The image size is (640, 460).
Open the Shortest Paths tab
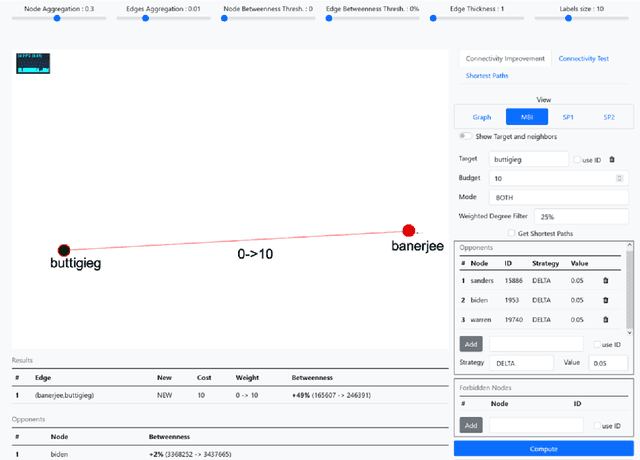coord(487,76)
